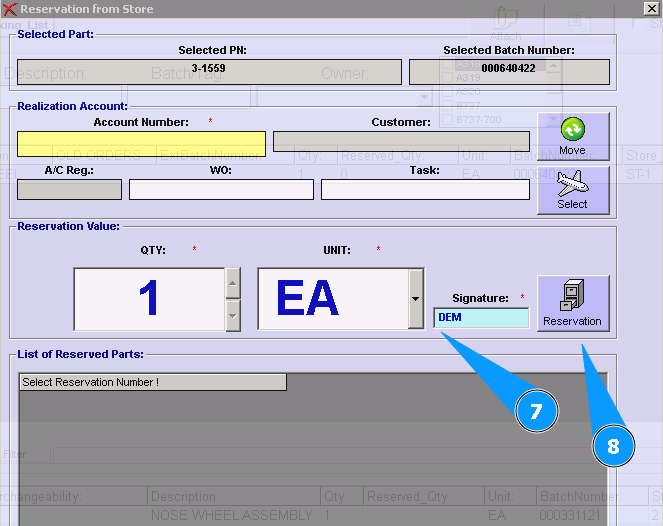Open the UNIT dropdown arrow
This screenshot has height=526, width=663.
(416, 299)
